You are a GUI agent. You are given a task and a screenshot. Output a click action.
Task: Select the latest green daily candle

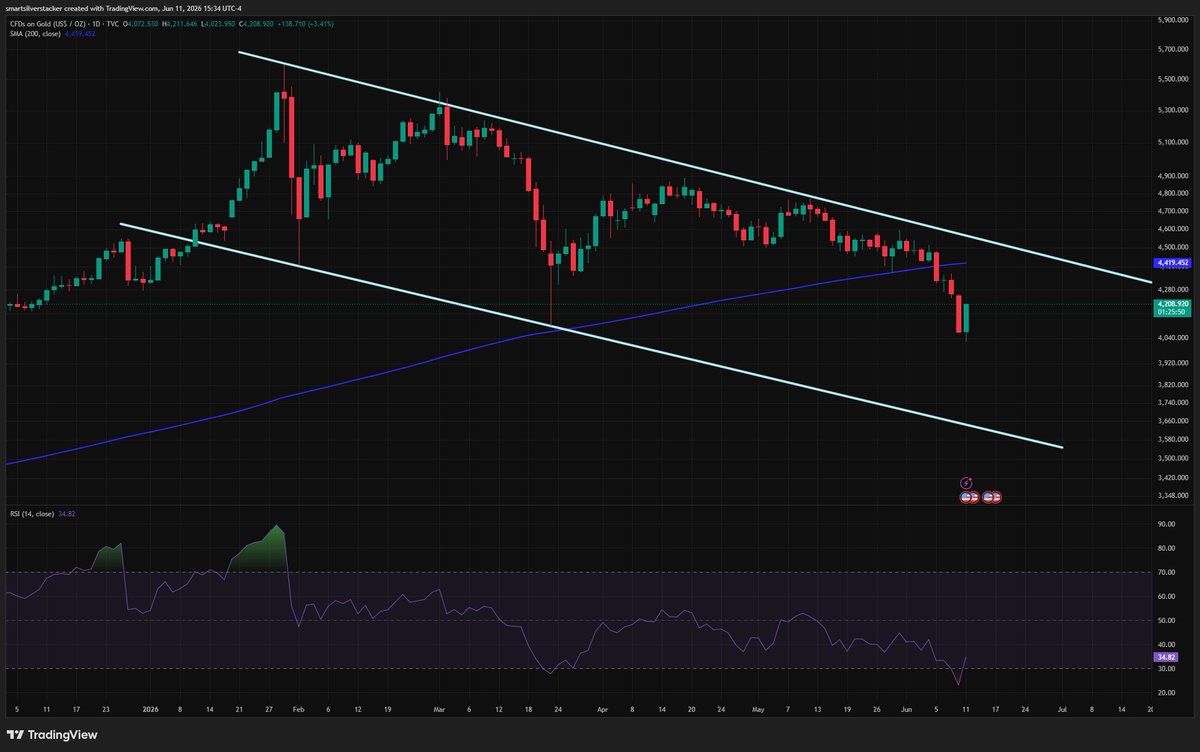pyautogui.click(x=967, y=319)
